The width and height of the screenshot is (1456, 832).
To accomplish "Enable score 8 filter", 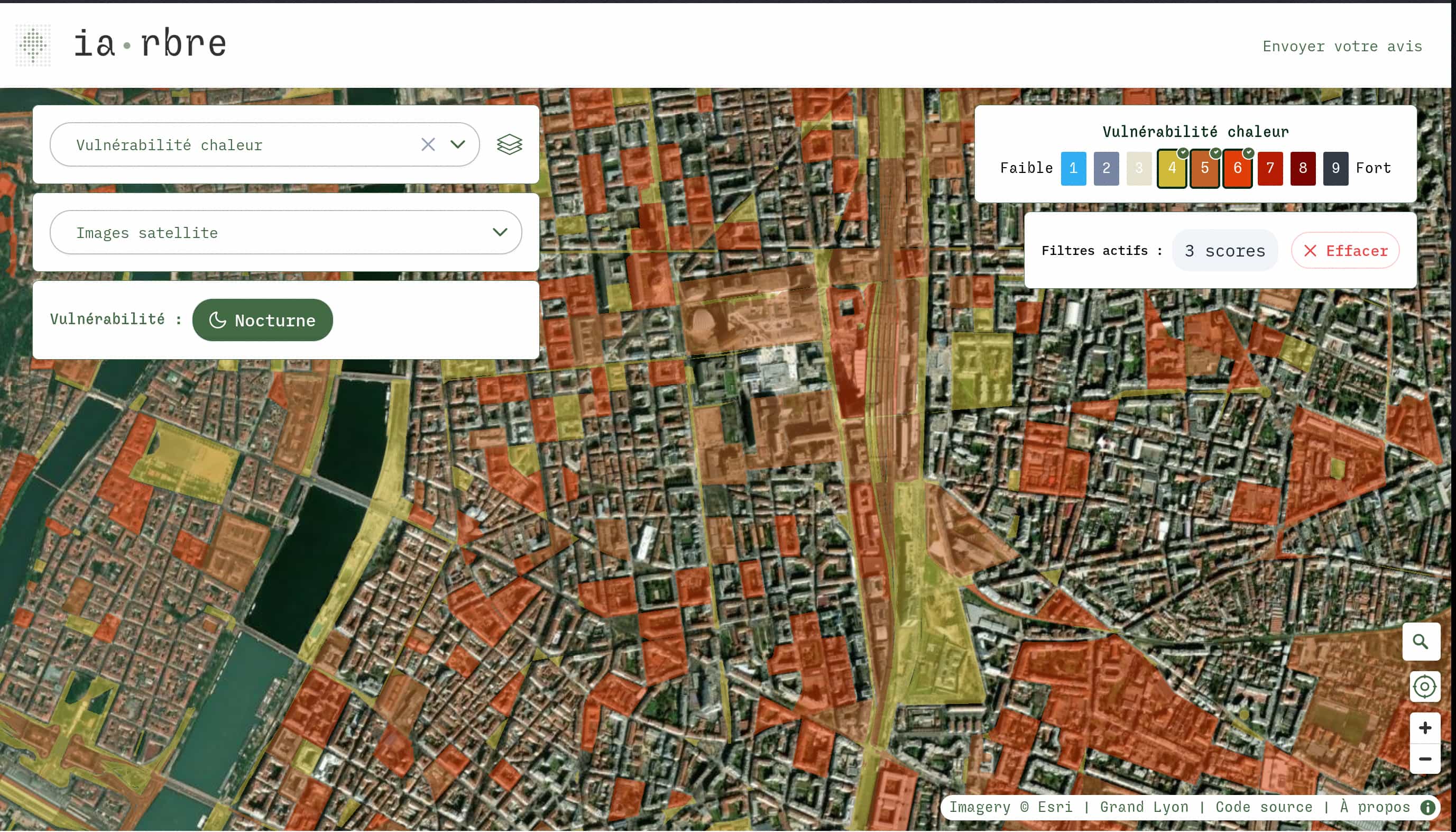I will (1302, 168).
